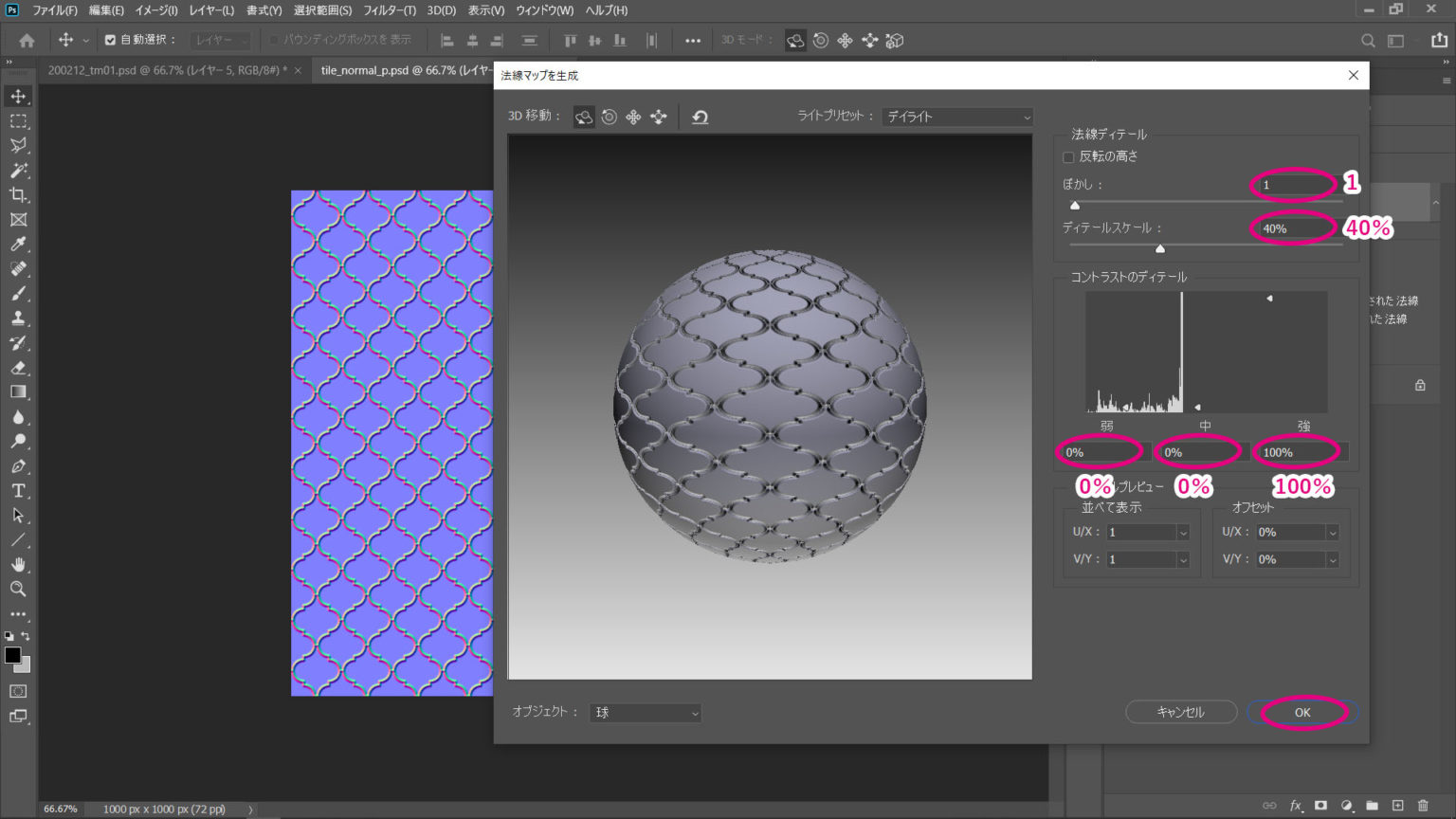Enable the 反転の高さ checkbox
The height and width of the screenshot is (819, 1456).
coord(1068,156)
